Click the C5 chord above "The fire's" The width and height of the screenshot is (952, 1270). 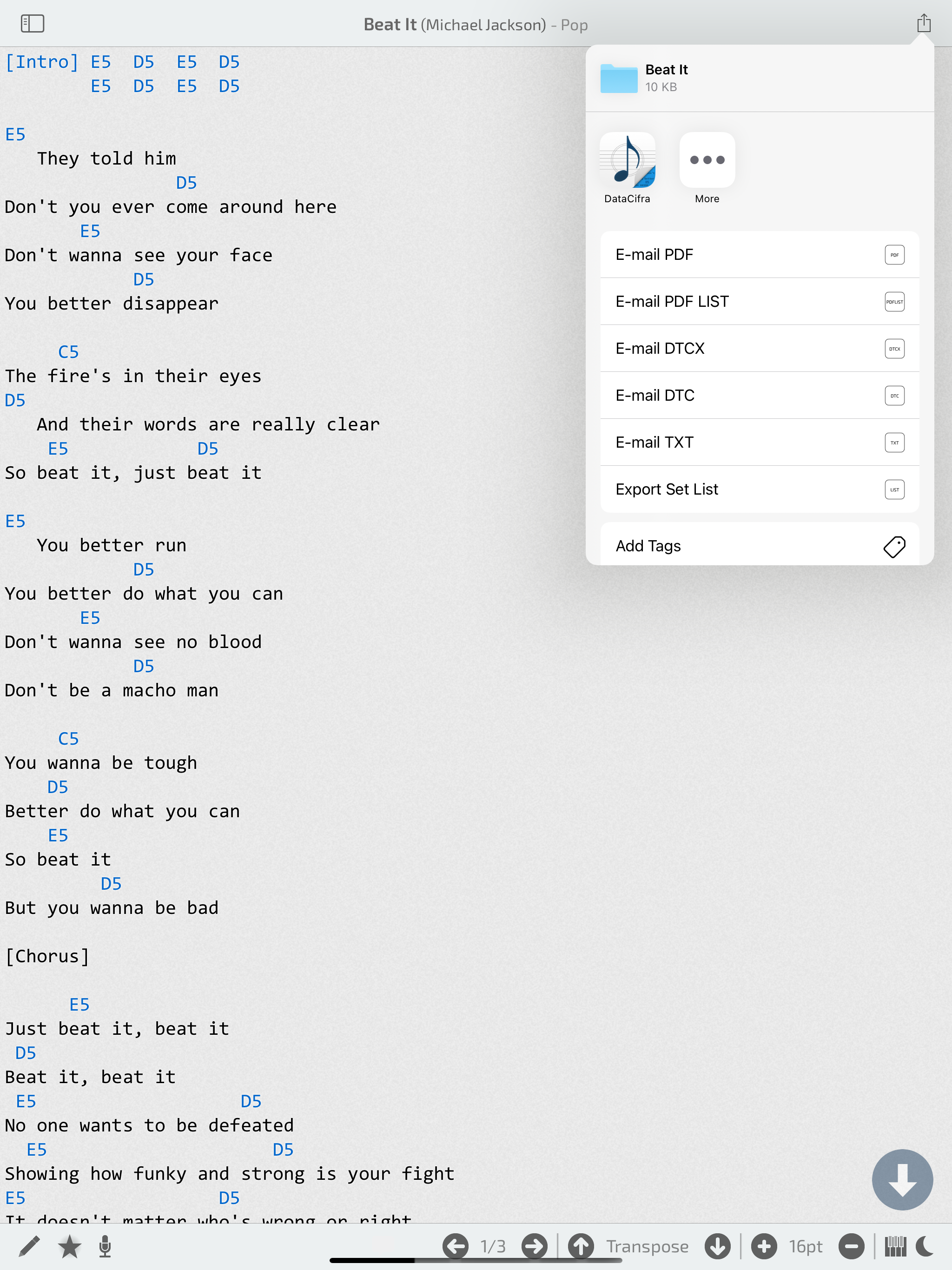[68, 352]
